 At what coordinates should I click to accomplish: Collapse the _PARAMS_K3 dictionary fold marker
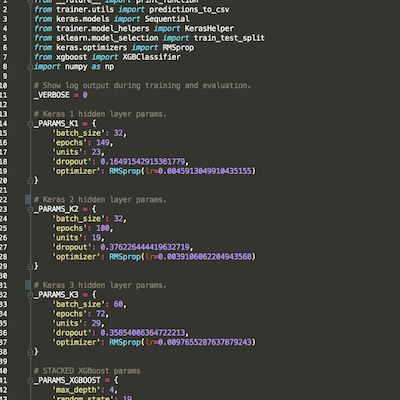coord(30,295)
